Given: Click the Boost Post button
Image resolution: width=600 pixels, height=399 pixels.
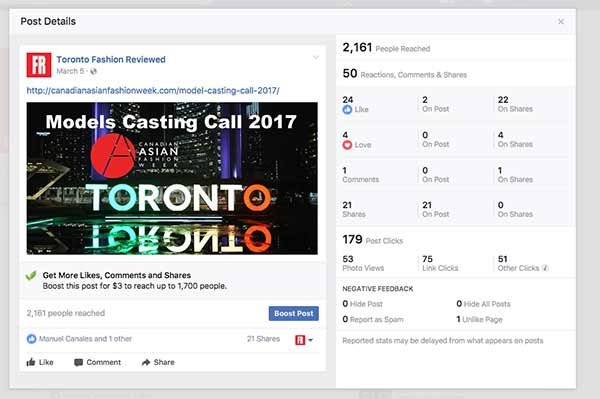Looking at the screenshot, I should (x=293, y=313).
